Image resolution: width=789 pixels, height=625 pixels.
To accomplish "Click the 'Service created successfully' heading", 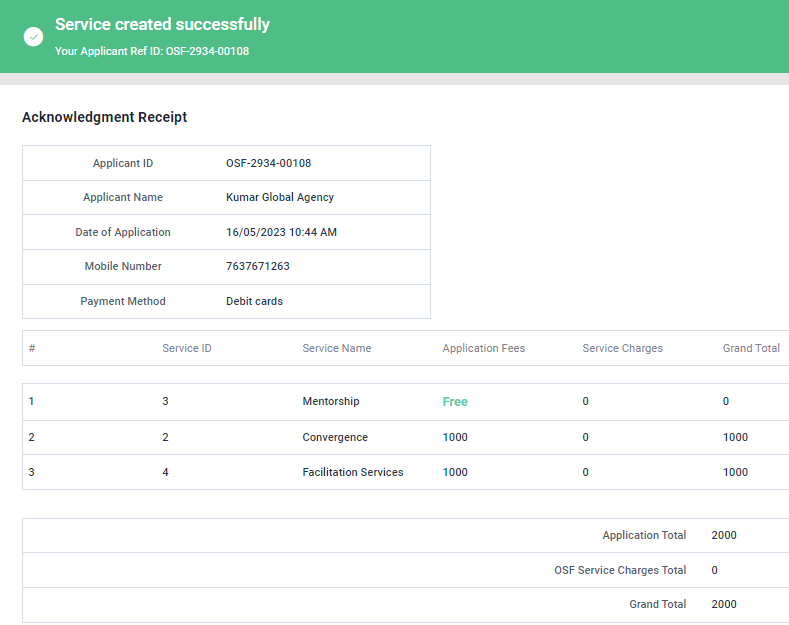I will [162, 24].
